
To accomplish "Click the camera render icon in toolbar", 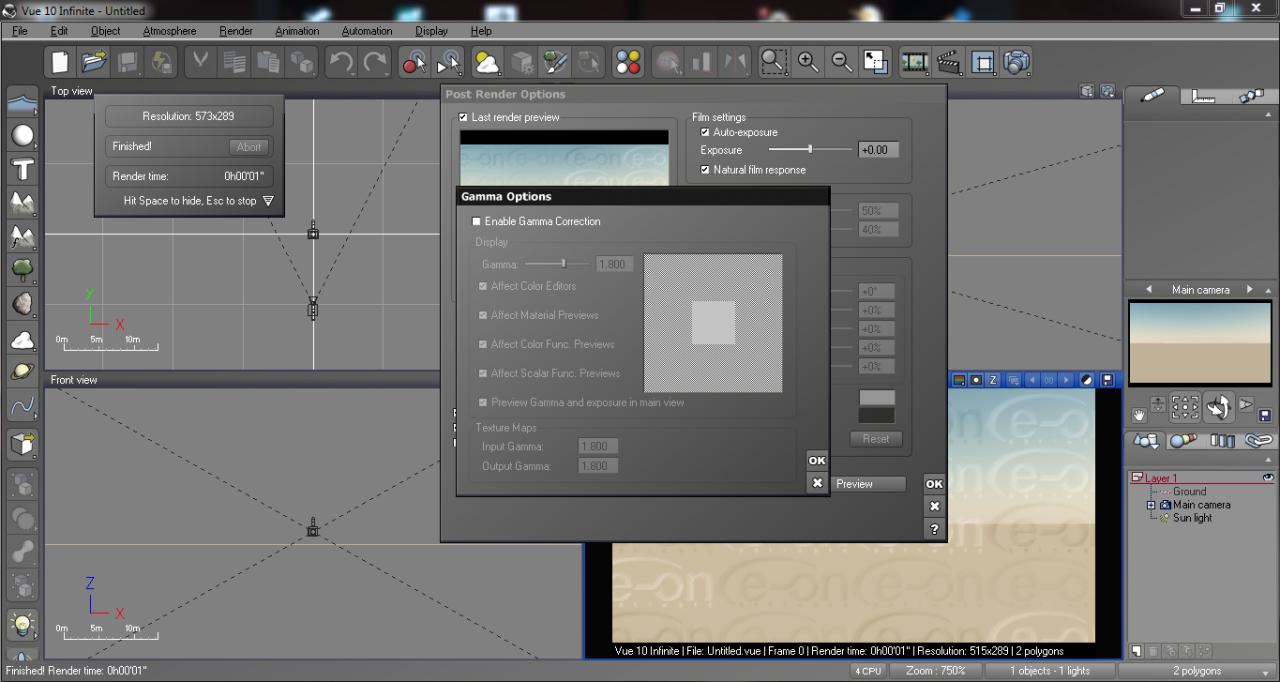I will coord(1016,63).
